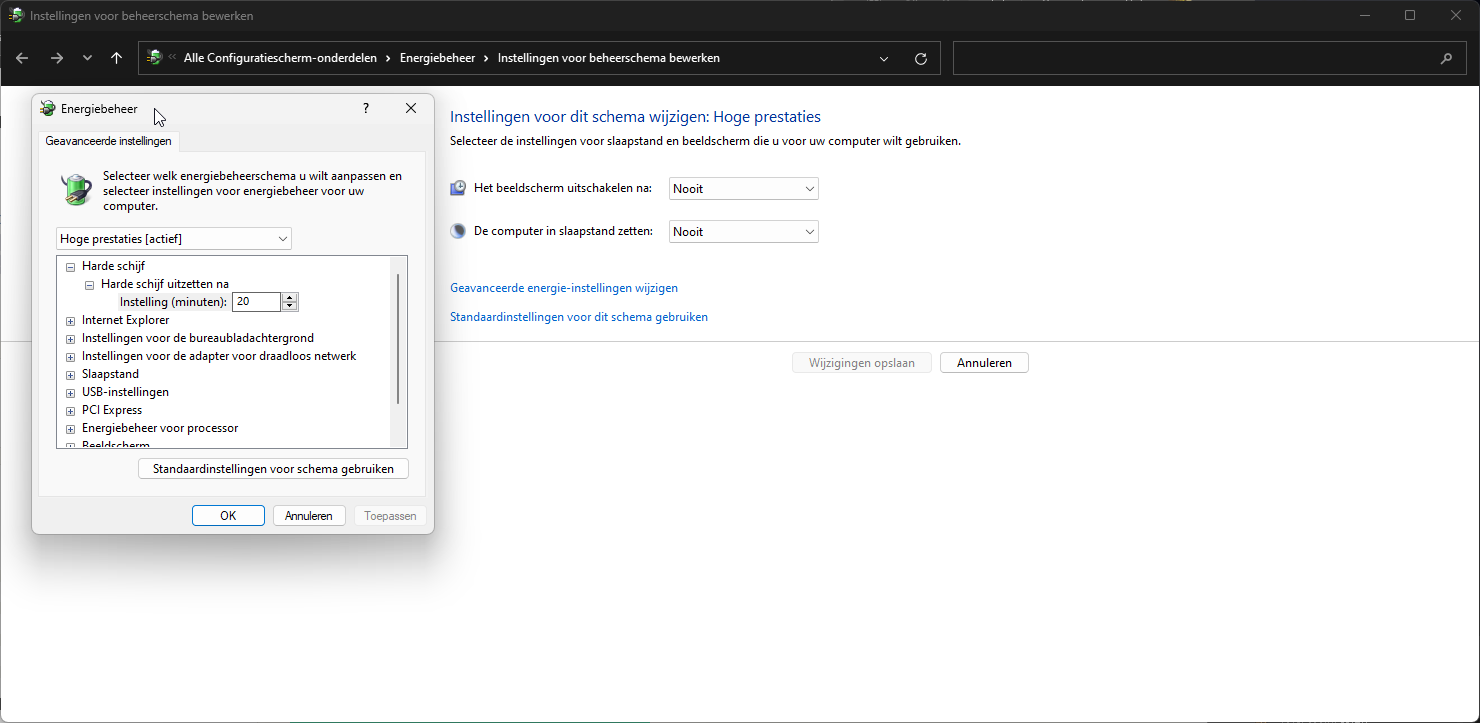The image size is (1480, 723).
Task: Expand the USB-instellingen node
Action: click(70, 393)
